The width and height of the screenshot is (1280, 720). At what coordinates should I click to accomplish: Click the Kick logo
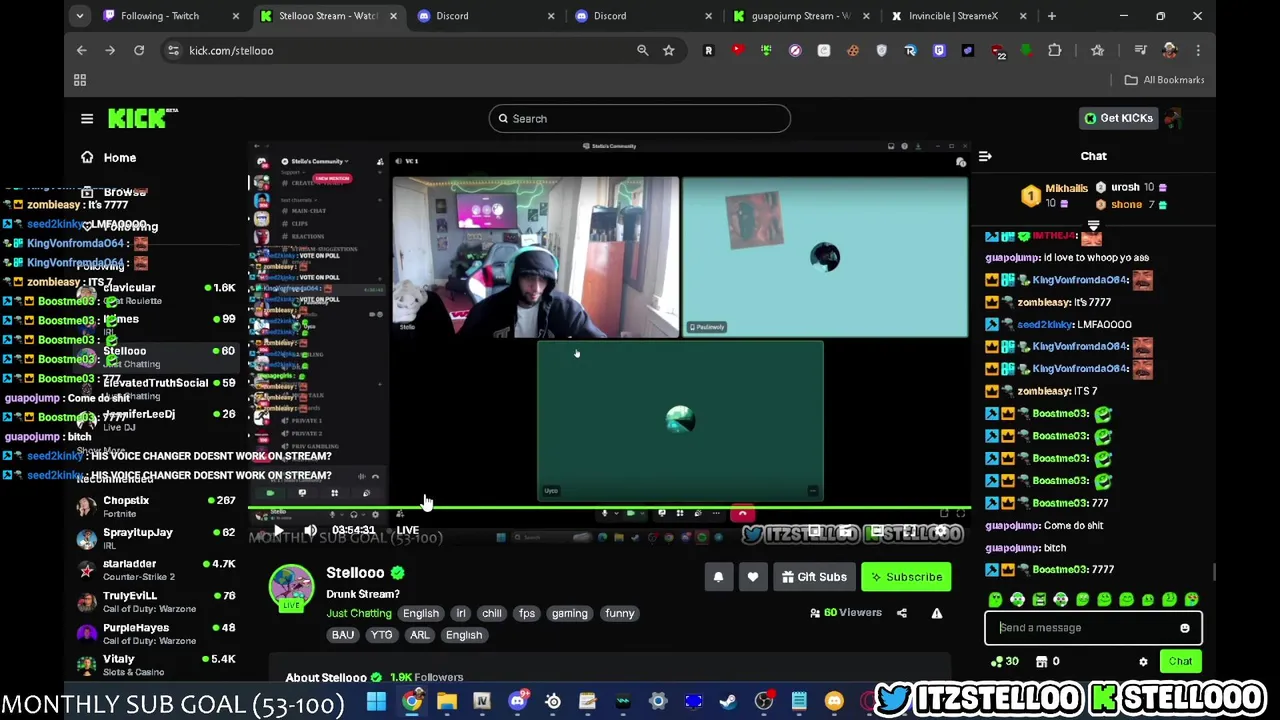tap(143, 118)
